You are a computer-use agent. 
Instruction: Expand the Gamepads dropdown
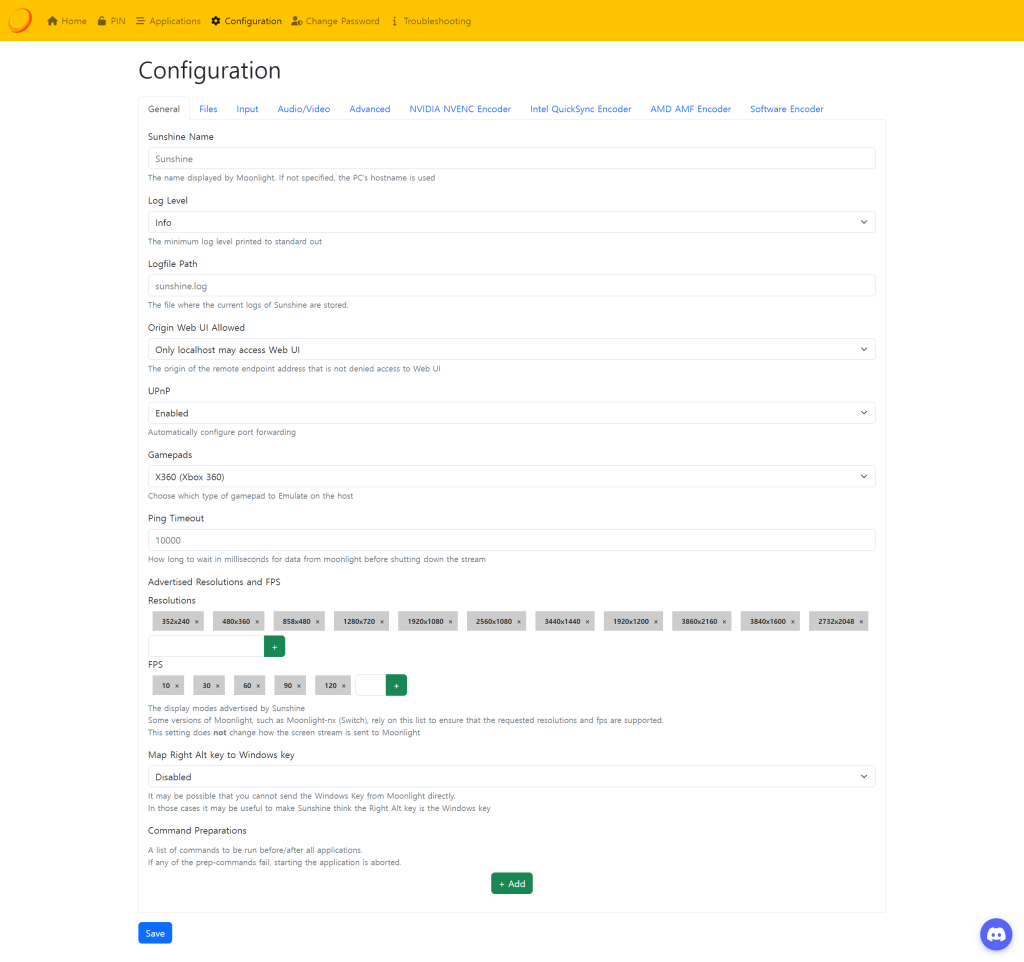click(x=511, y=477)
